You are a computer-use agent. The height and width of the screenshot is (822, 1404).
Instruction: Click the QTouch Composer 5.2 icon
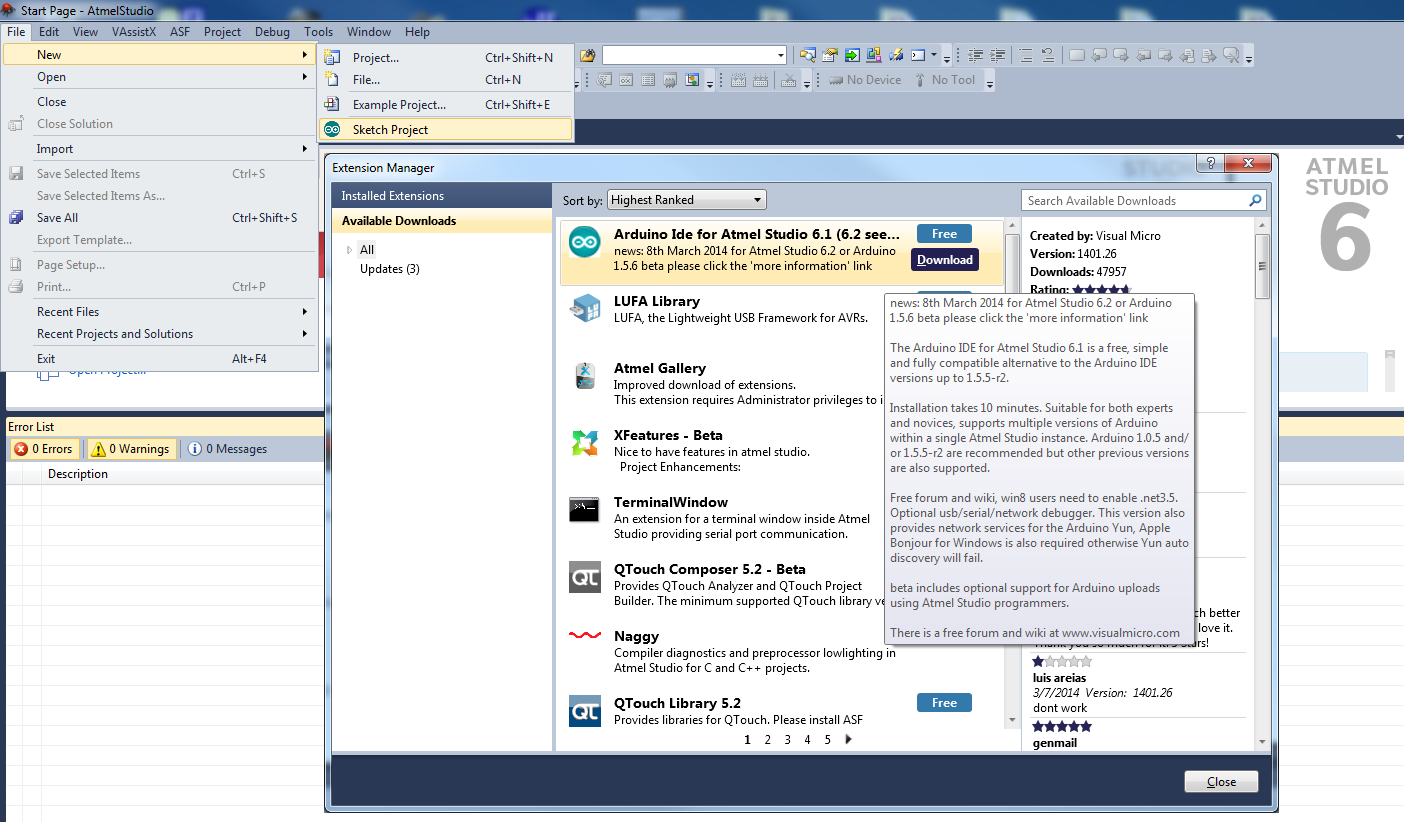pos(585,577)
